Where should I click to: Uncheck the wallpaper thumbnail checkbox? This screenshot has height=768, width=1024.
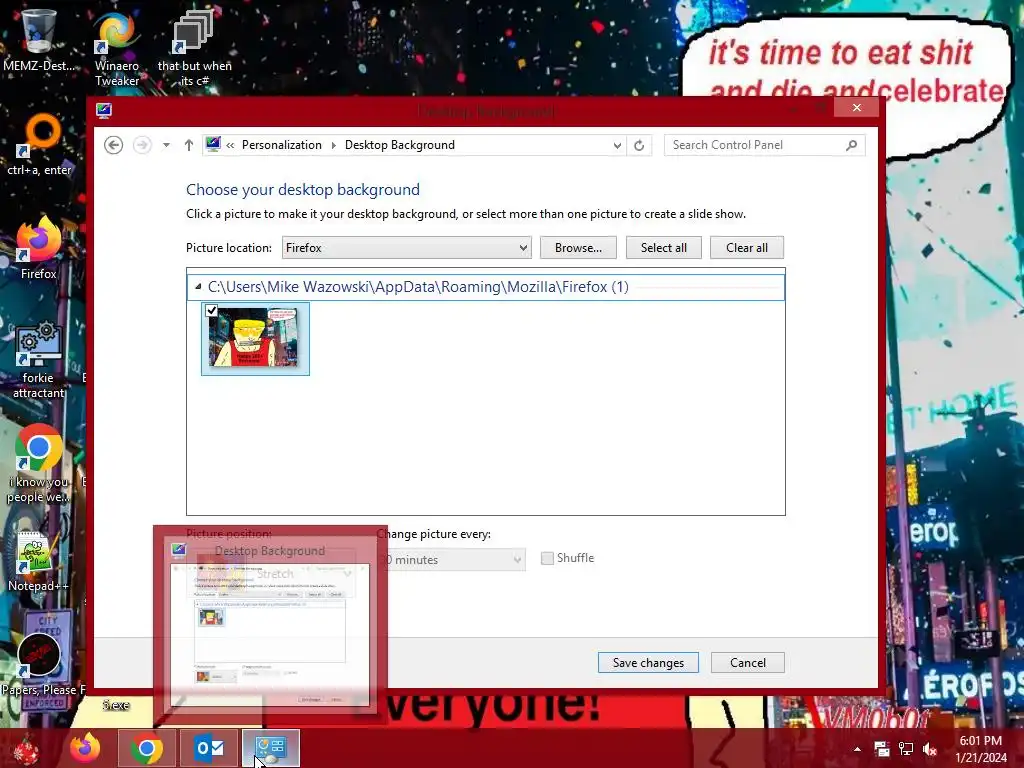pyautogui.click(x=212, y=310)
